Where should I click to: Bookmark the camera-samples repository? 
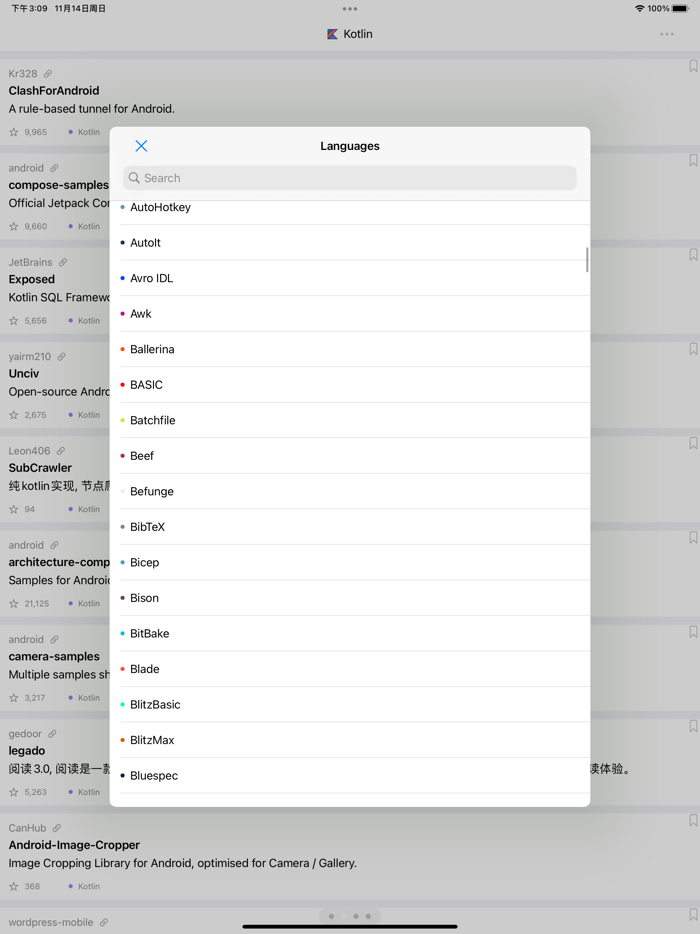point(693,632)
